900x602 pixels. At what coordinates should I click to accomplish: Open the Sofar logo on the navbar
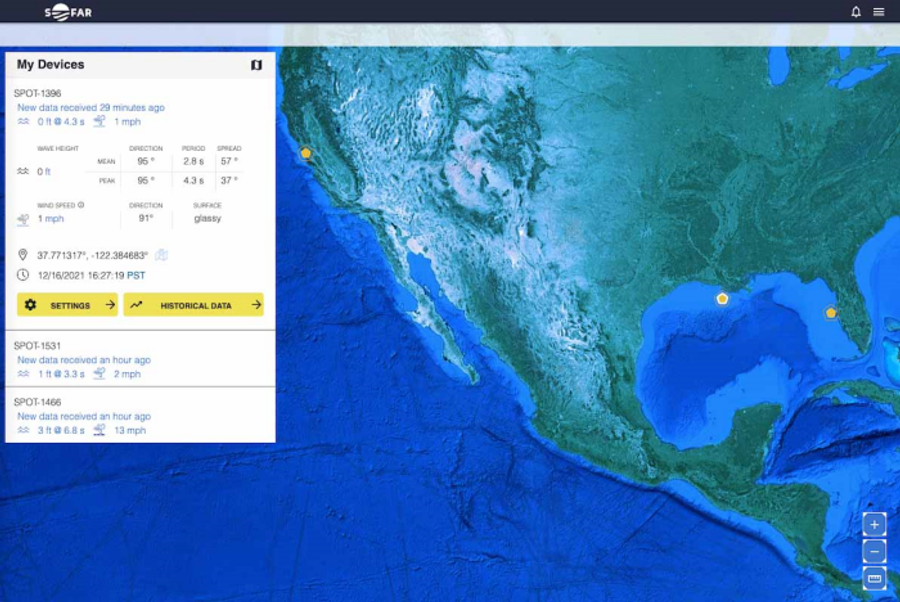66,12
